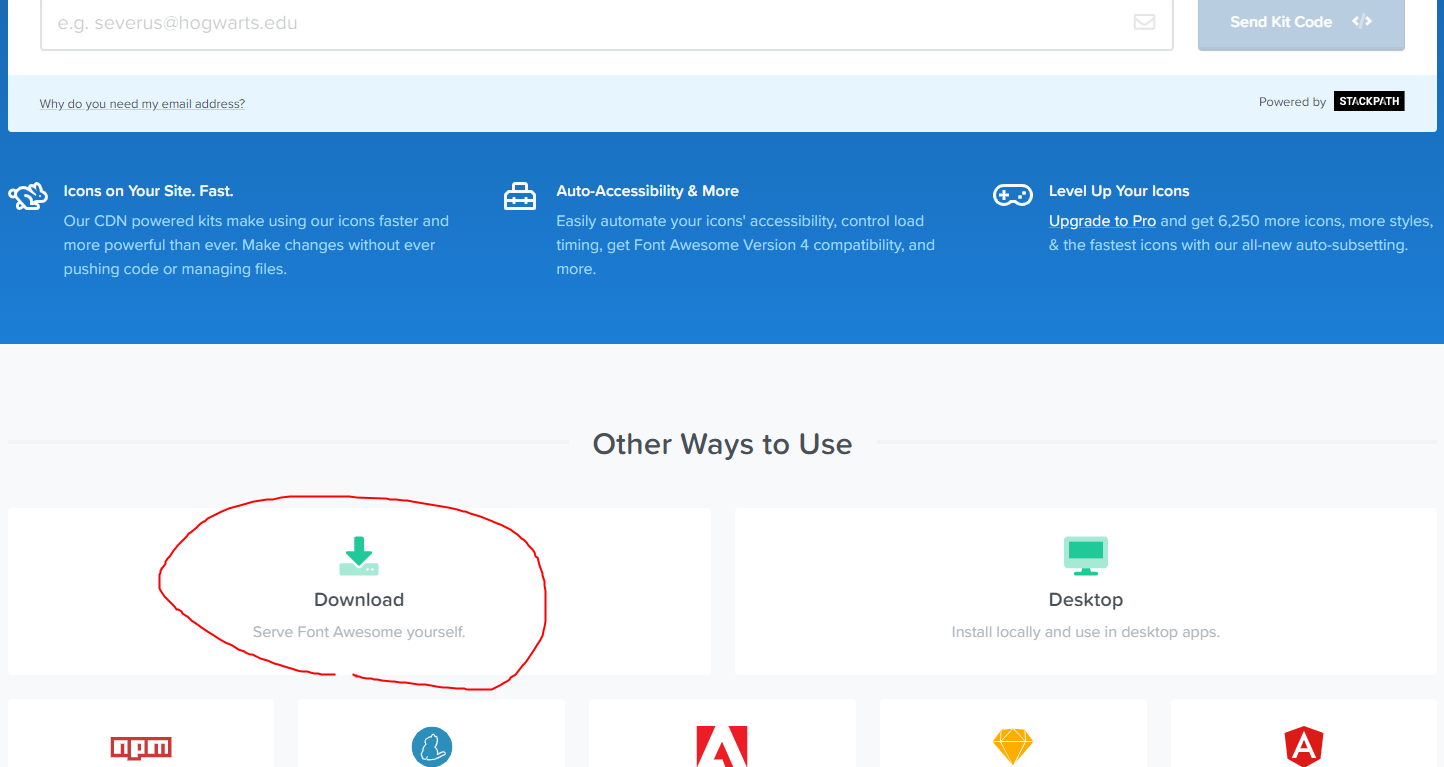Open the Desktop card title
The width and height of the screenshot is (1444, 767).
(1086, 600)
